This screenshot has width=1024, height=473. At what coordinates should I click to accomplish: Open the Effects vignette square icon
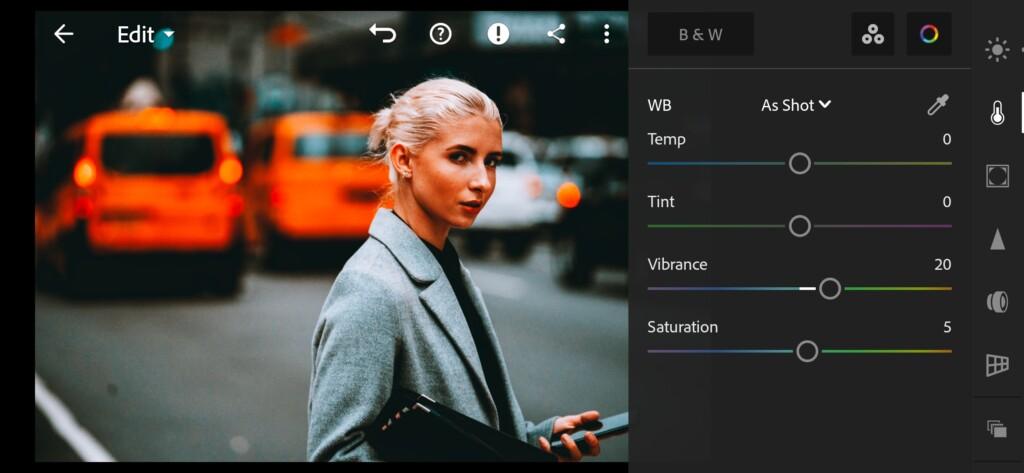coord(997,176)
